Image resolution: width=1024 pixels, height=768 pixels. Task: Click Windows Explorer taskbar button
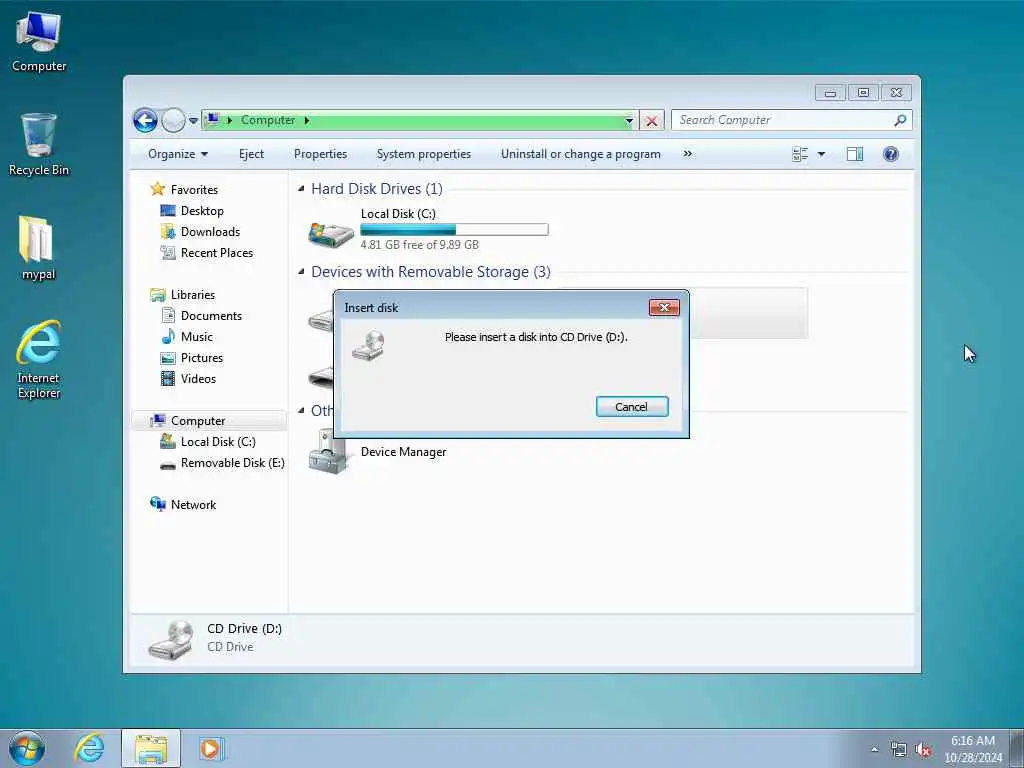pyautogui.click(x=151, y=748)
